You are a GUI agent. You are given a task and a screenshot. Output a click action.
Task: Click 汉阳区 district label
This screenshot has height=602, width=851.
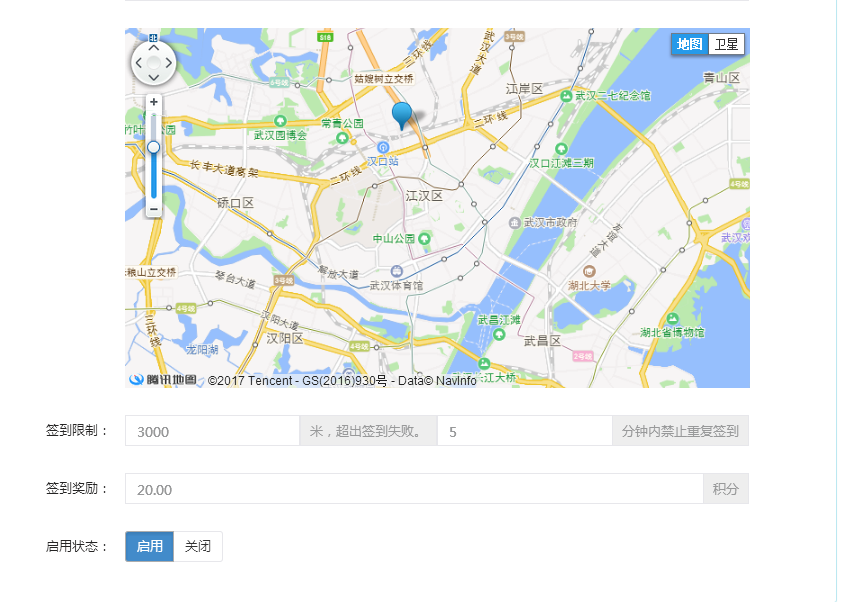tap(284, 339)
